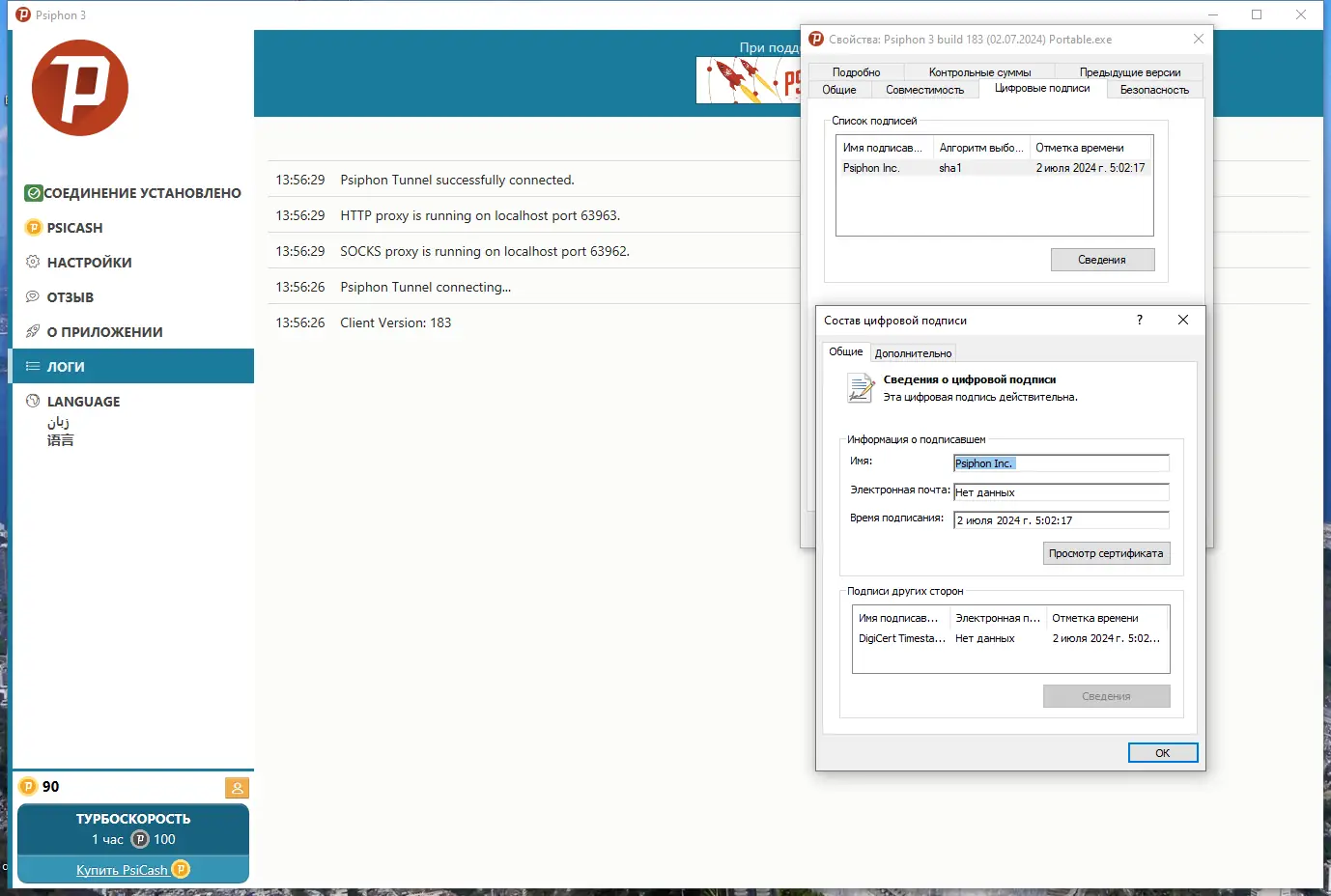Click the rockets banner image at top
Viewport: 1331px width, 896px height.
point(749,80)
